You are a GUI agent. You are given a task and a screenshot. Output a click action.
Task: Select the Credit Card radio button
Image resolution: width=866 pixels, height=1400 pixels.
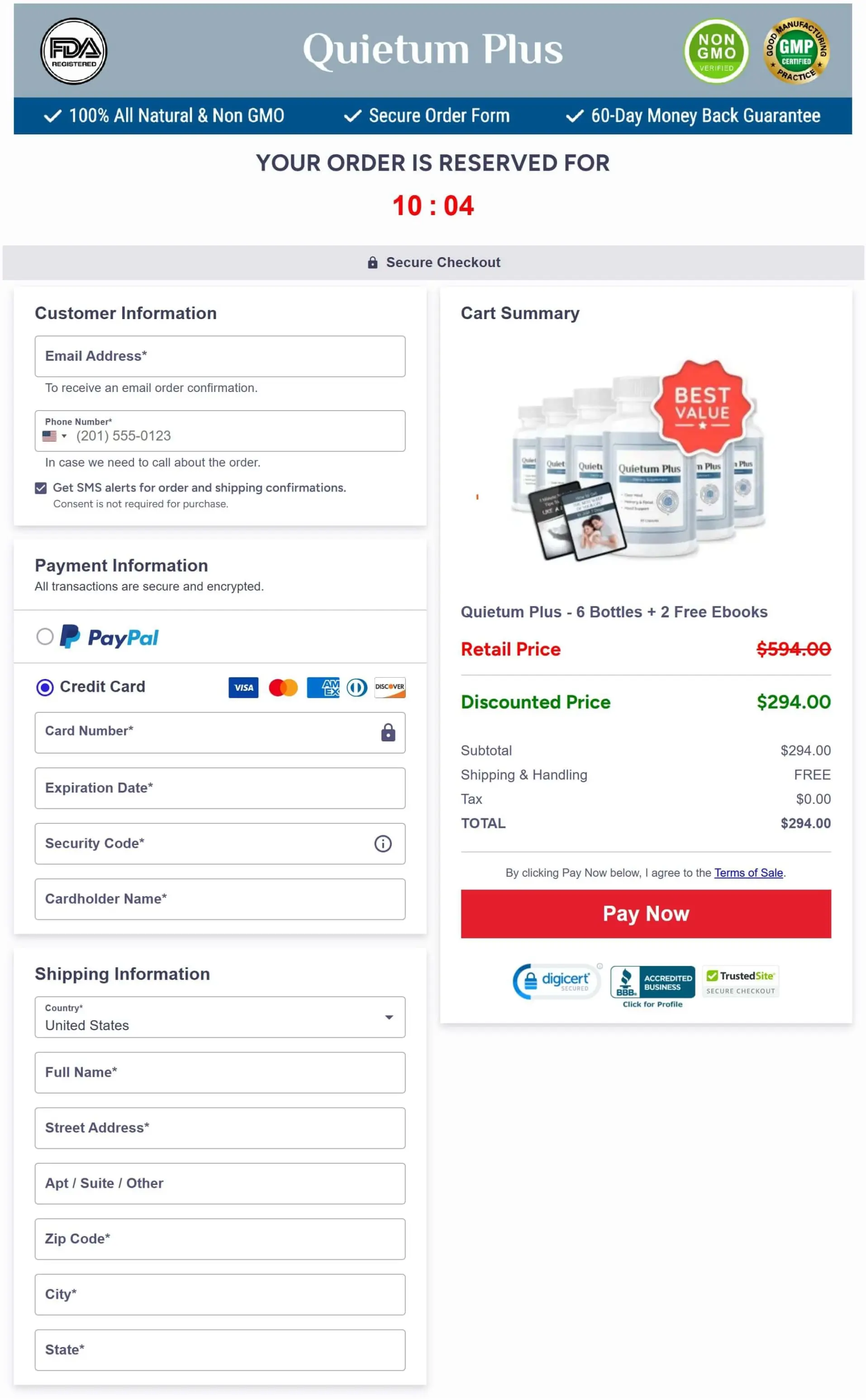pos(45,687)
